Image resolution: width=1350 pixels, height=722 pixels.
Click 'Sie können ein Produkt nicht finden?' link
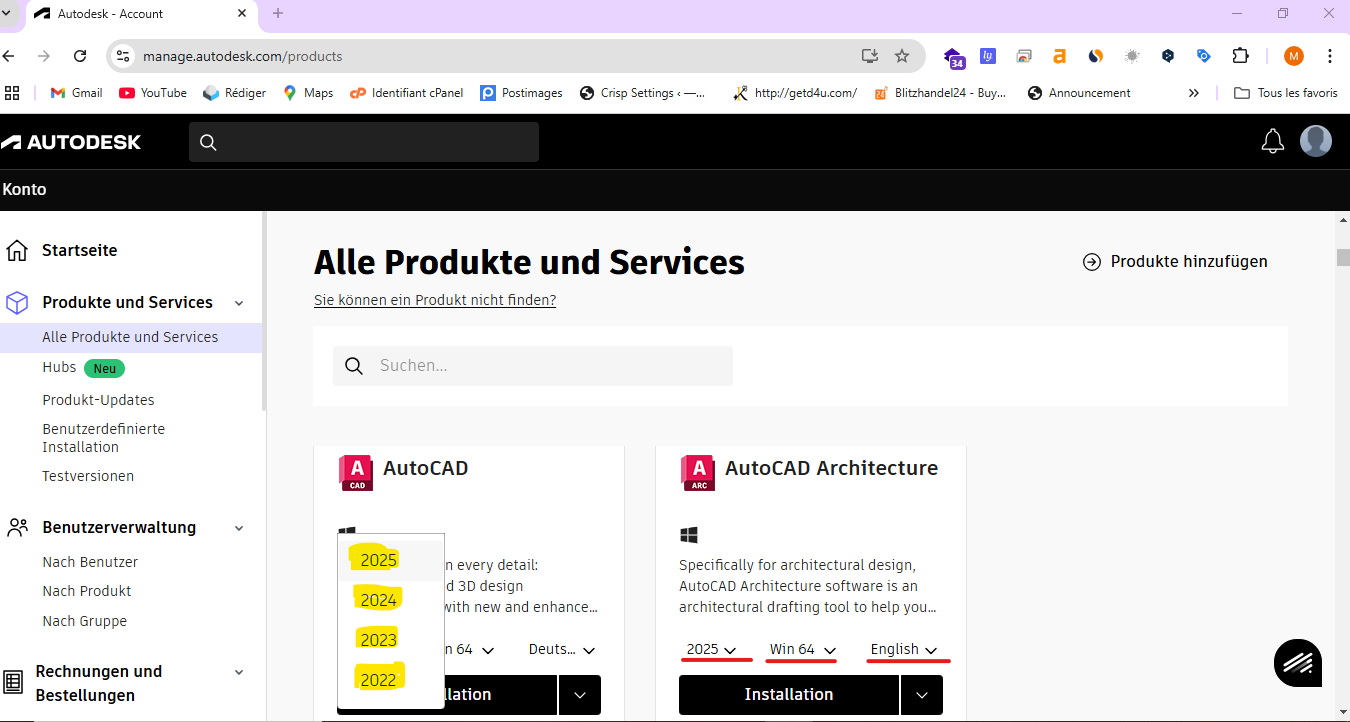point(435,300)
